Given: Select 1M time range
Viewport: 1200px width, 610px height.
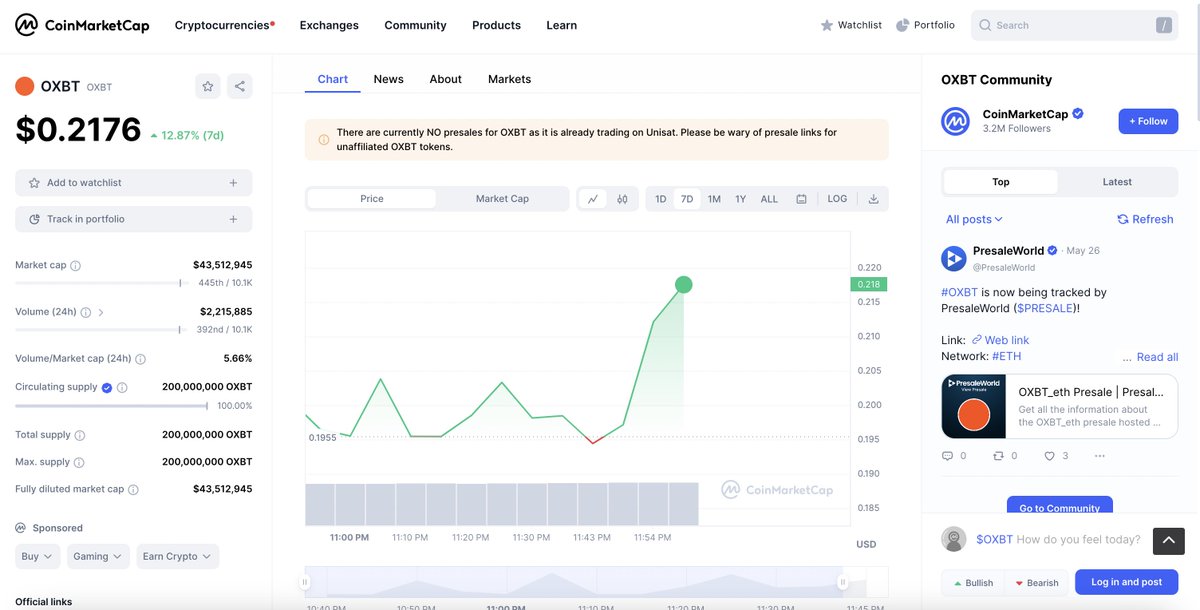Looking at the screenshot, I should click(714, 199).
